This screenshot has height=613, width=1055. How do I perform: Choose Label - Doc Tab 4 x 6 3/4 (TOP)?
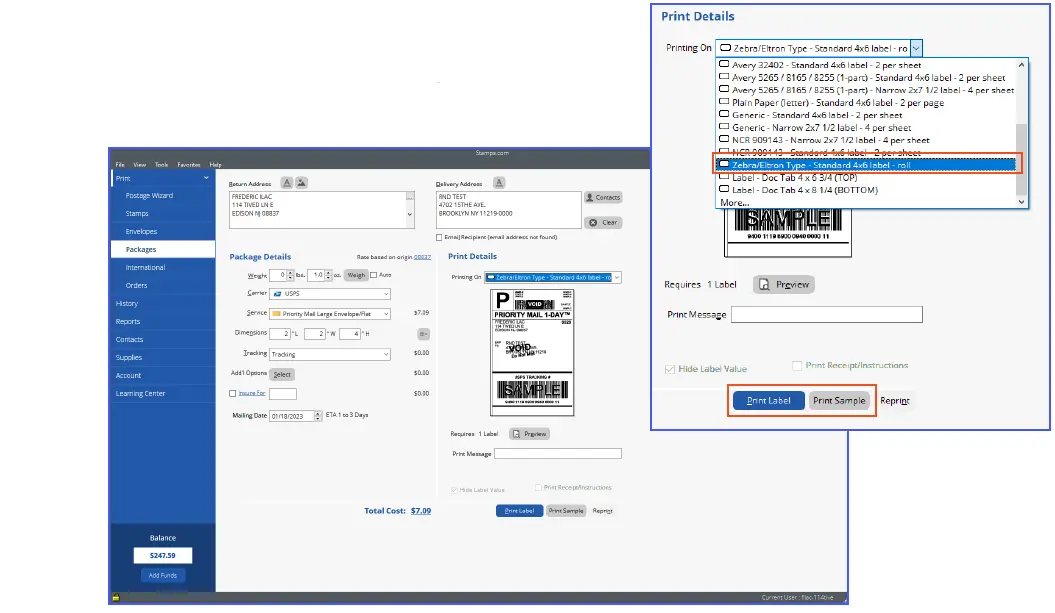pos(867,178)
